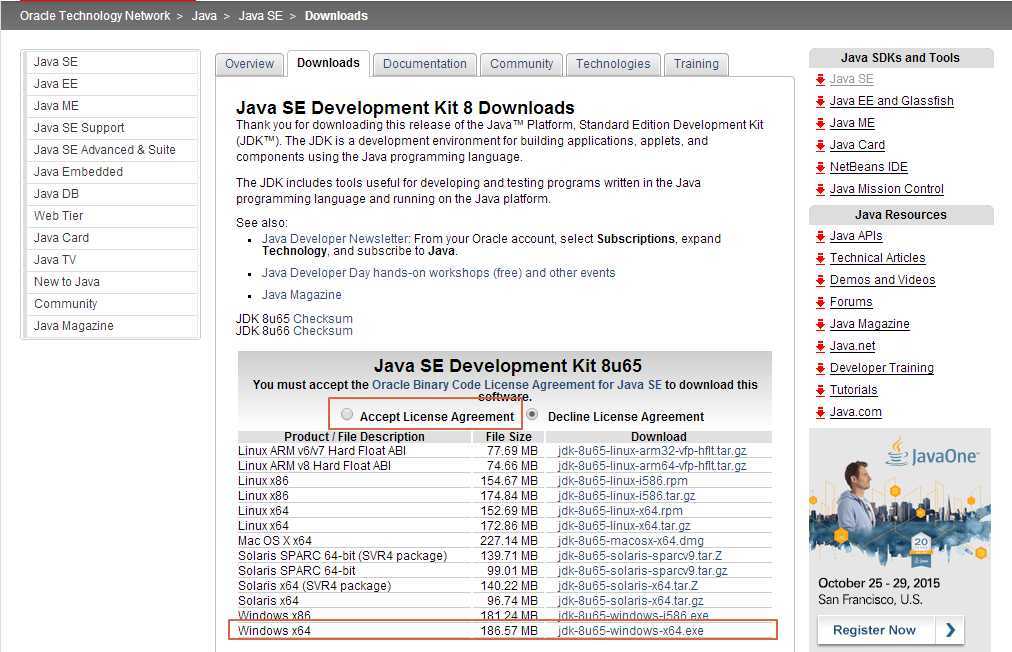Open the Community tab

click(x=521, y=64)
